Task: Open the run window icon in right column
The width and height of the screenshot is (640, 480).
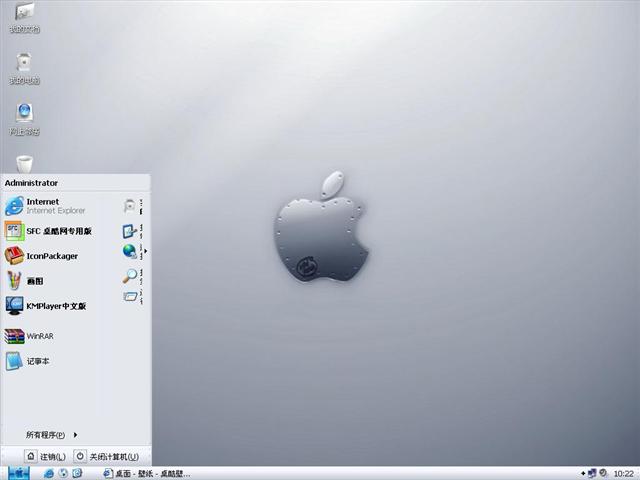Action: 130,296
